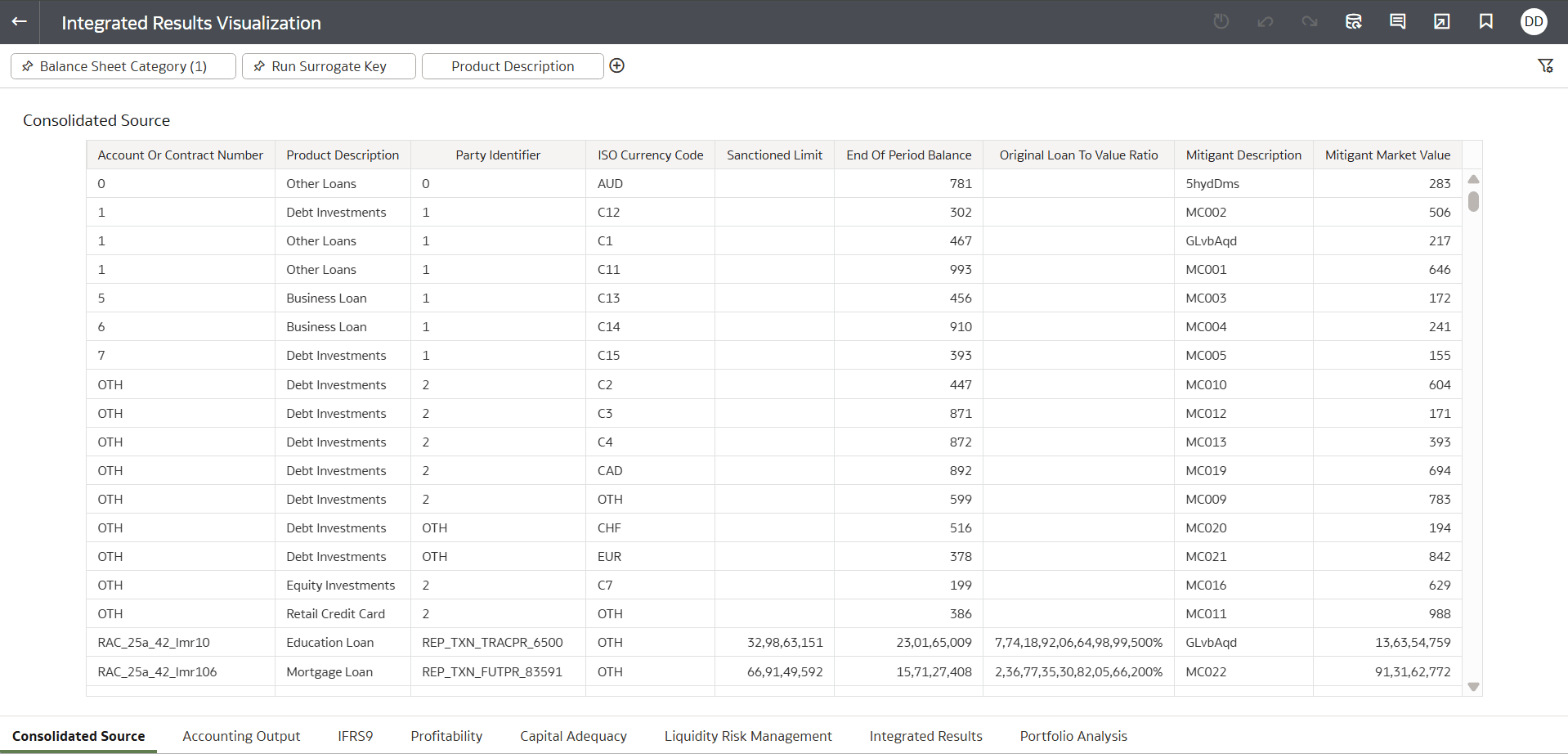Screen dimensions: 1568x754
Task: Toggle pin on Run Surrogate Key filter
Action: pos(259,66)
